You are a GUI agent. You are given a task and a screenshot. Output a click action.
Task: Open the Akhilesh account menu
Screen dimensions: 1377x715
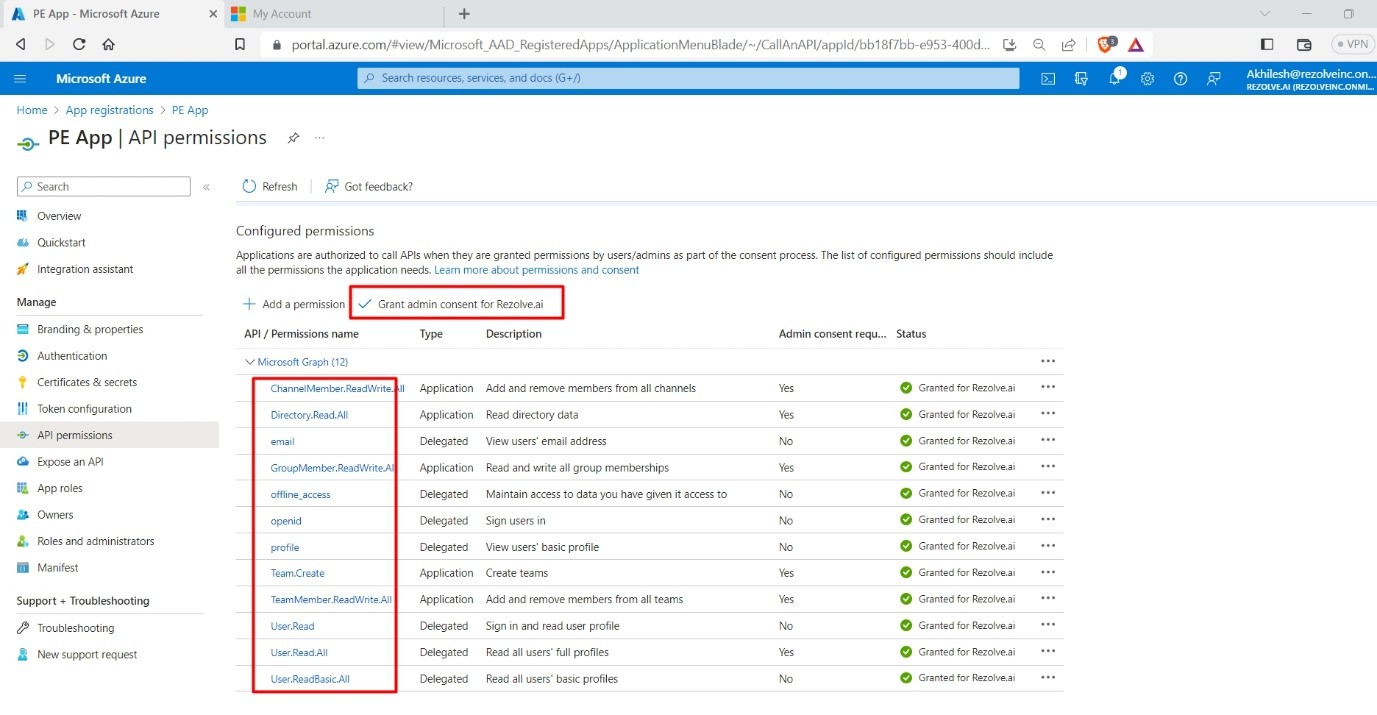[1309, 79]
